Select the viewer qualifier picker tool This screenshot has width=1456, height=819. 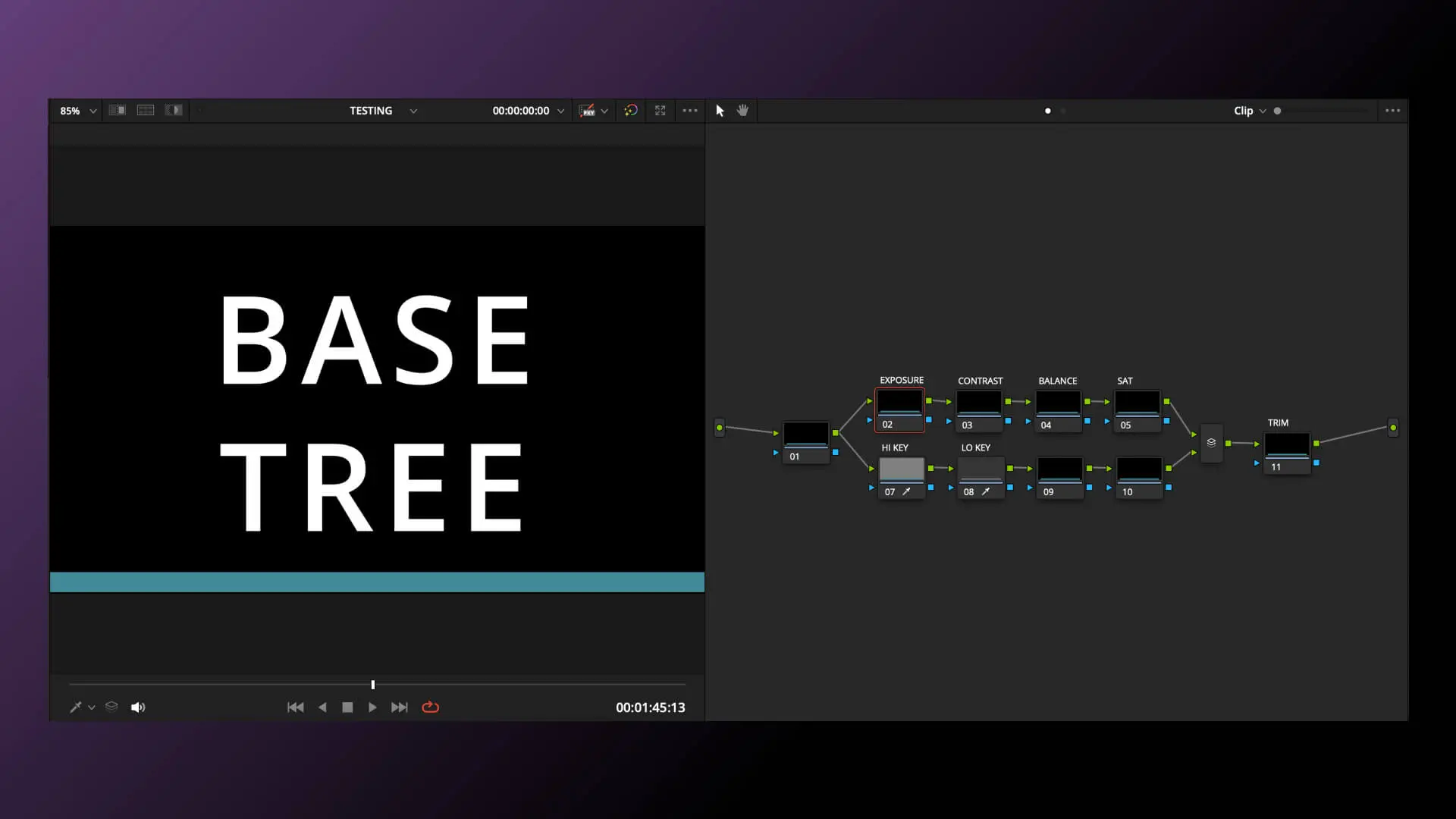point(76,707)
